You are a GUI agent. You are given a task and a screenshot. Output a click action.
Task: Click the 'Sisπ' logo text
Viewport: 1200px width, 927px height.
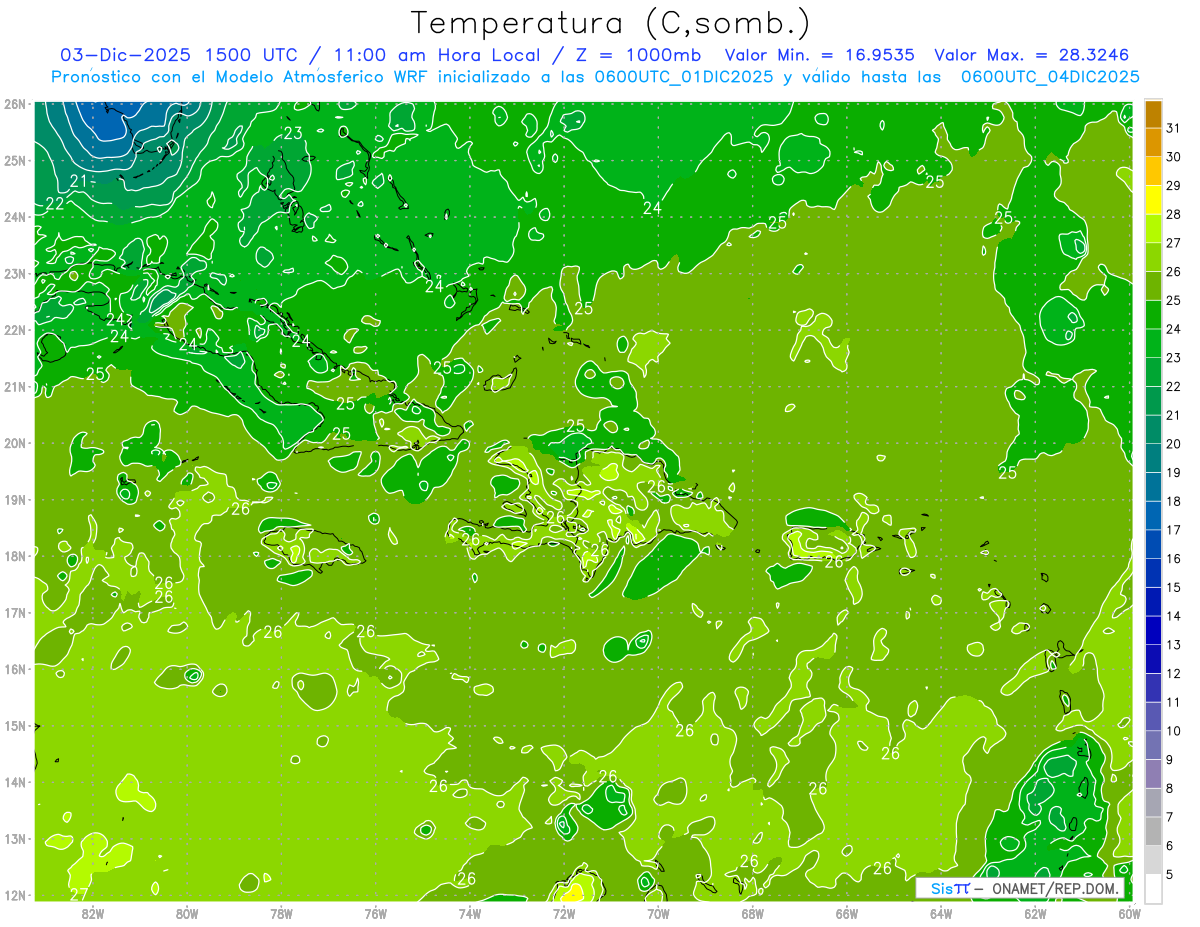coord(949,889)
